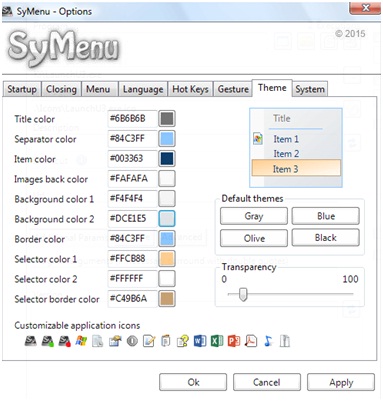The image size is (383, 401).
Task: Open the Title color swatch
Action: (x=167, y=119)
